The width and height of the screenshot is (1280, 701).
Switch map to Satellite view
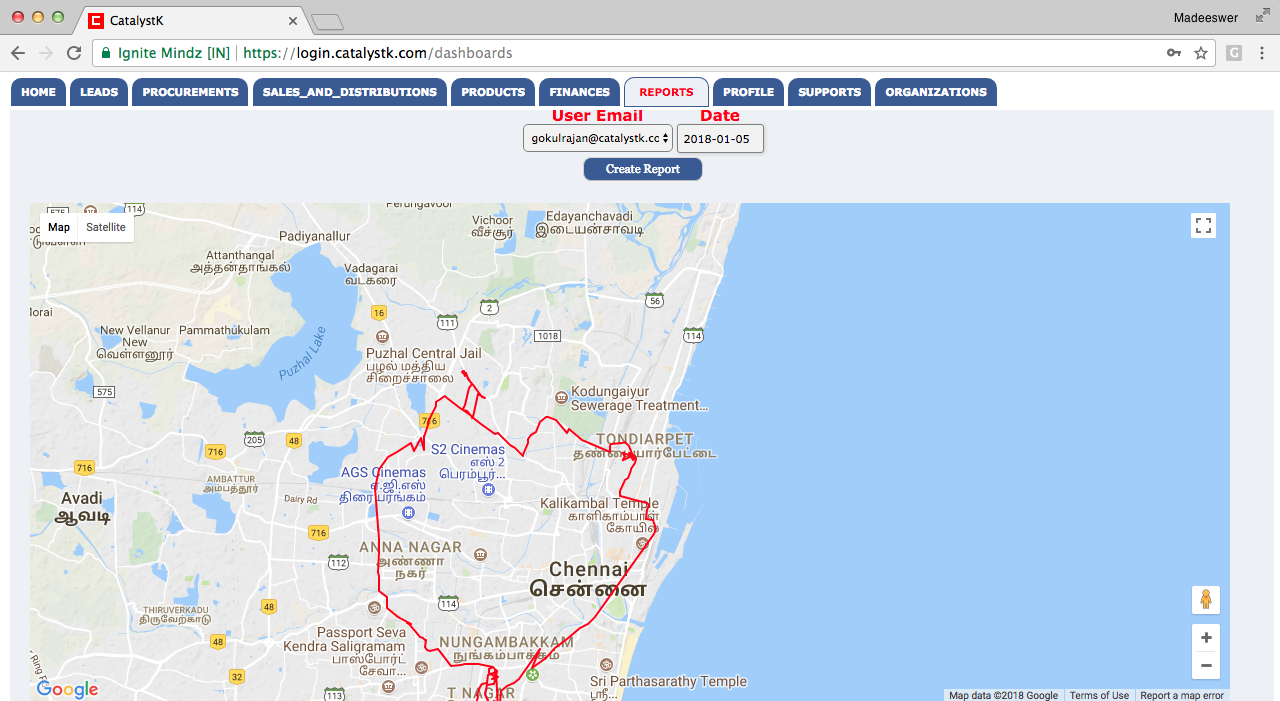coord(106,227)
